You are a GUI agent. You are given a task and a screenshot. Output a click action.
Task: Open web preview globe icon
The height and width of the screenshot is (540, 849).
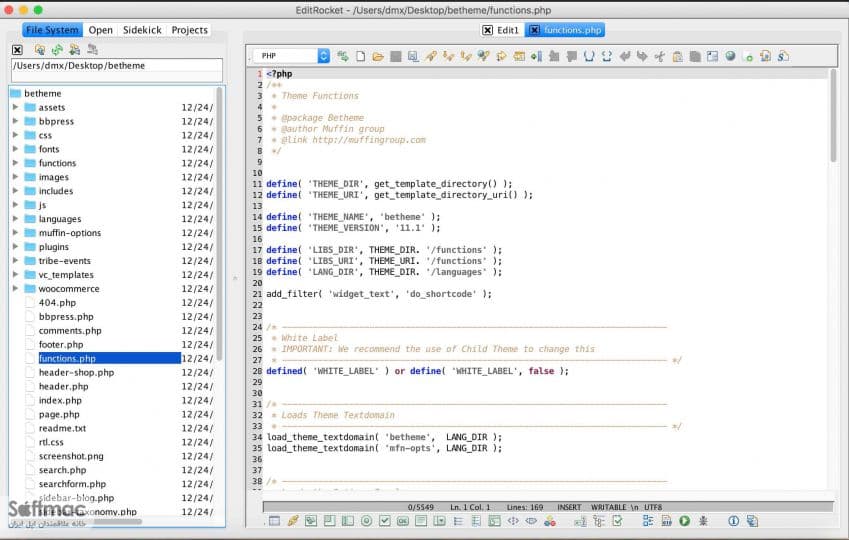pyautogui.click(x=730, y=56)
